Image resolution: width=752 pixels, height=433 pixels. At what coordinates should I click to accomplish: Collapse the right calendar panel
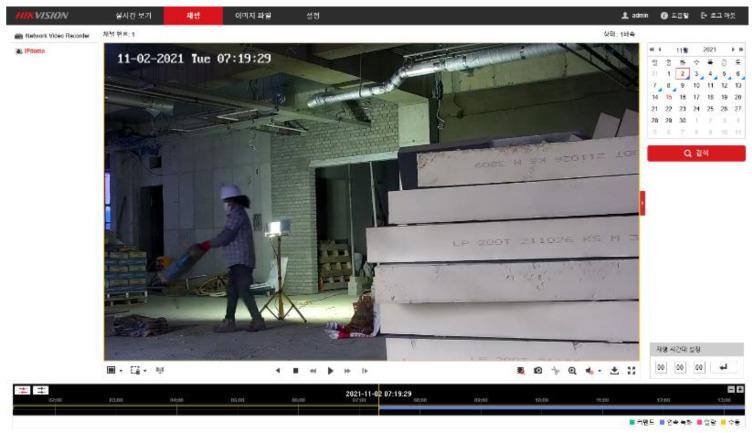click(x=642, y=203)
